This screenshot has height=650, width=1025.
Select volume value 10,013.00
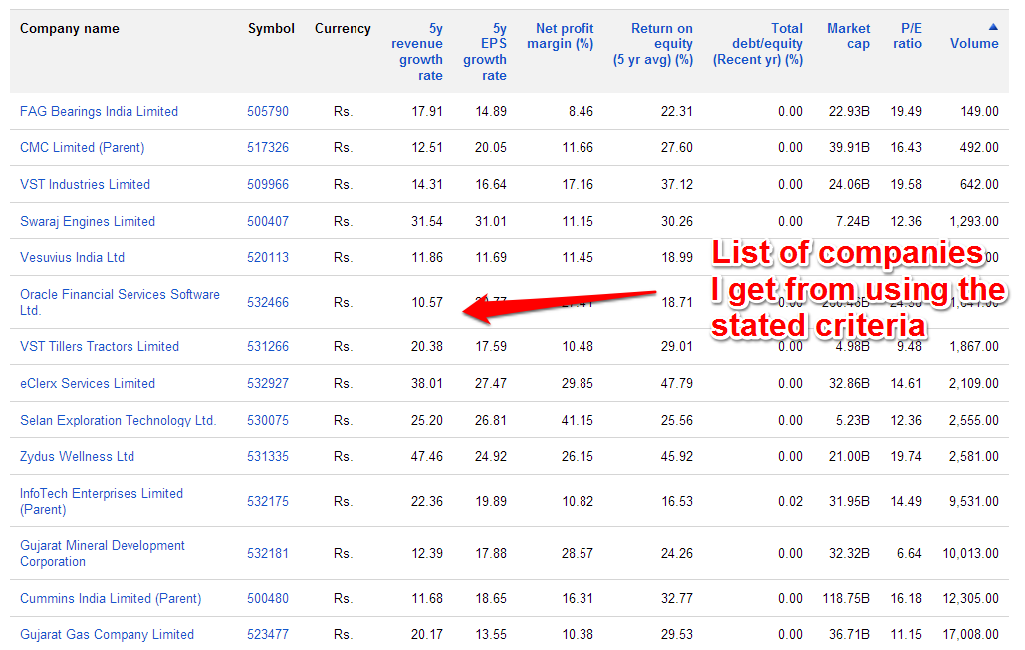971,553
